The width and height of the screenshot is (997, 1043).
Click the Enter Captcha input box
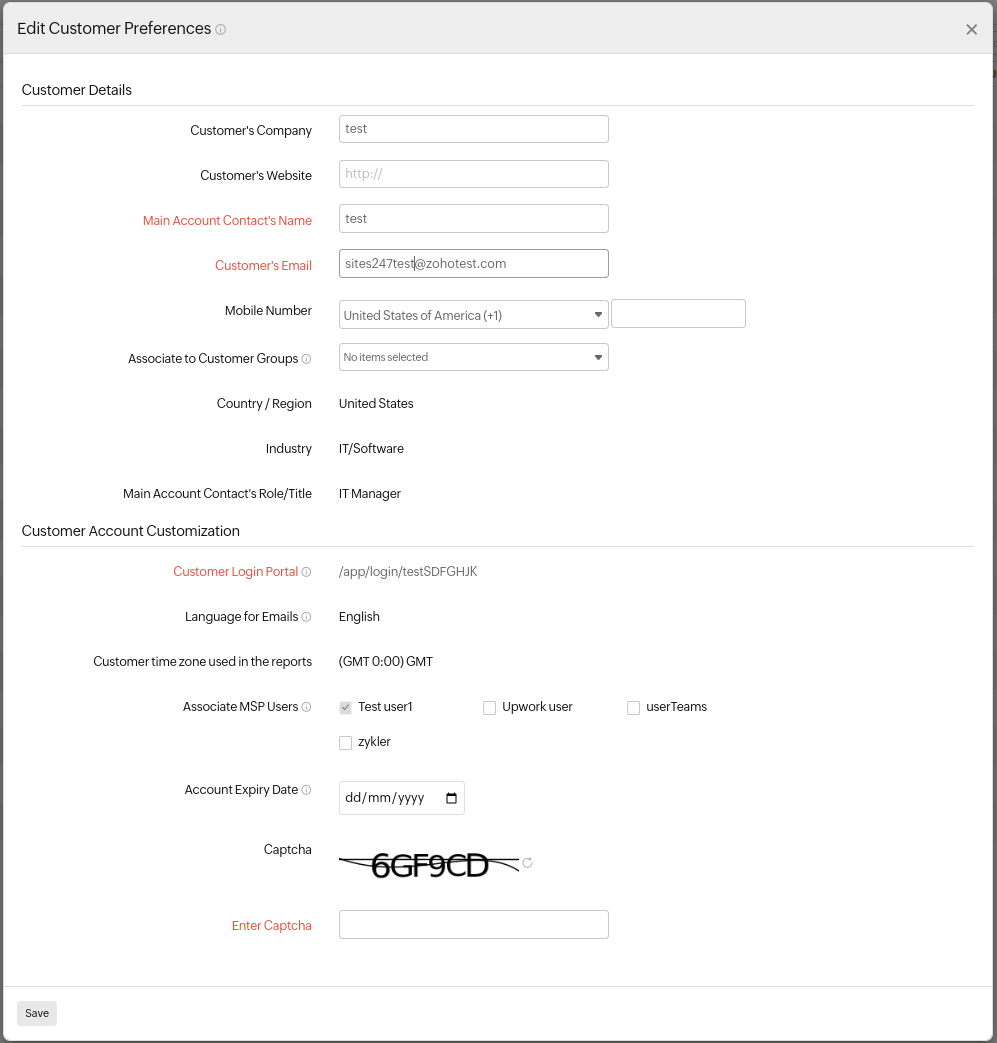tap(473, 924)
